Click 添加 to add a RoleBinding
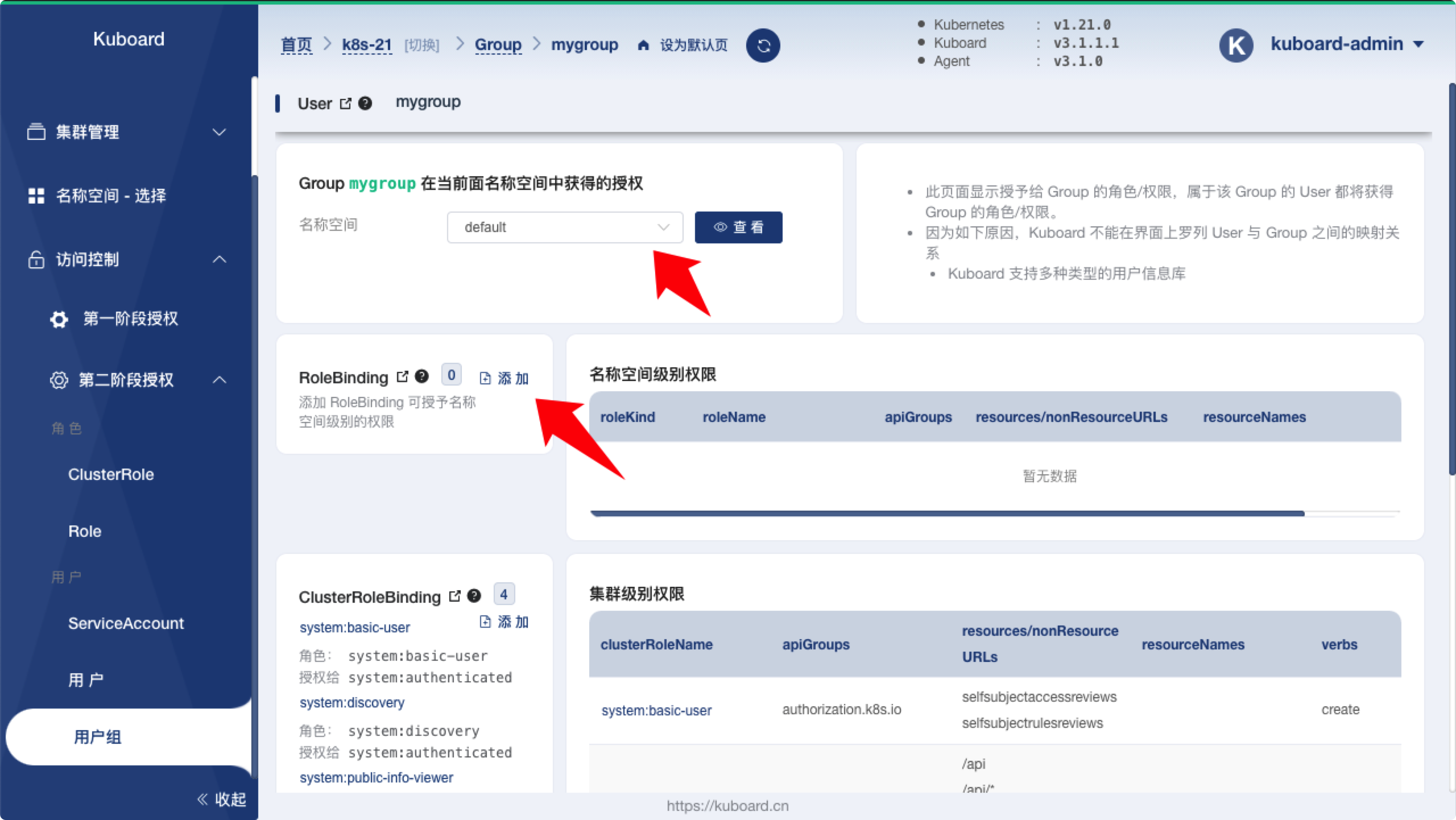The image size is (1456, 820). [x=504, y=379]
